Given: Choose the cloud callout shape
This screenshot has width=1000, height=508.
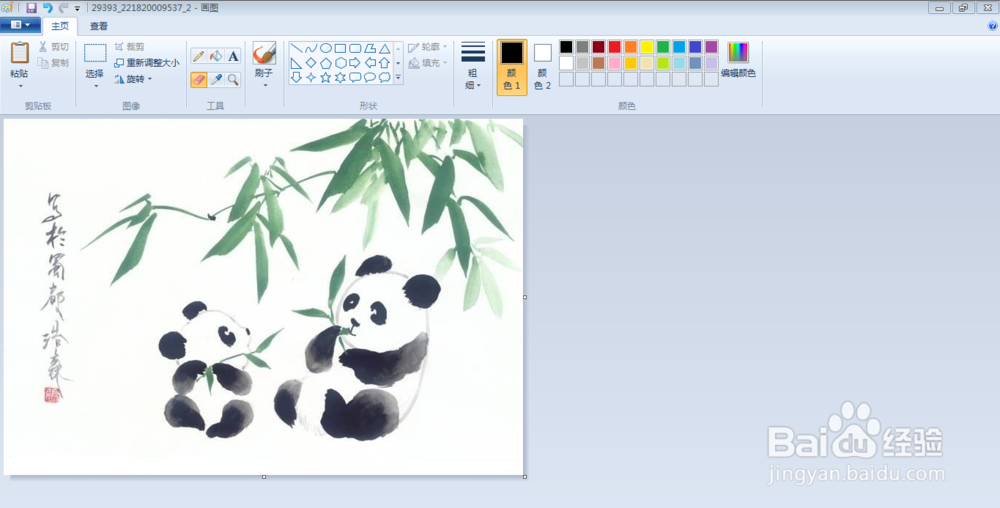Looking at the screenshot, I should [x=385, y=77].
